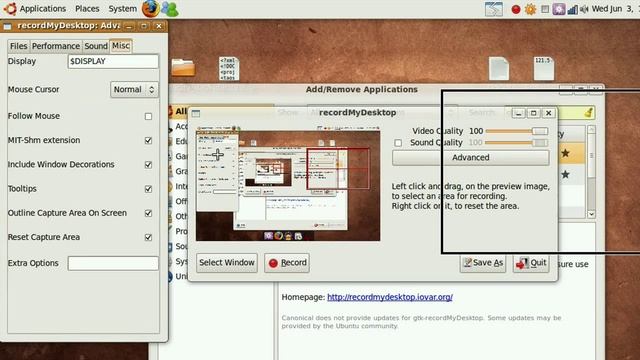Select the All category in Add/Remove Applications
The width and height of the screenshot is (640, 360).
[180, 111]
